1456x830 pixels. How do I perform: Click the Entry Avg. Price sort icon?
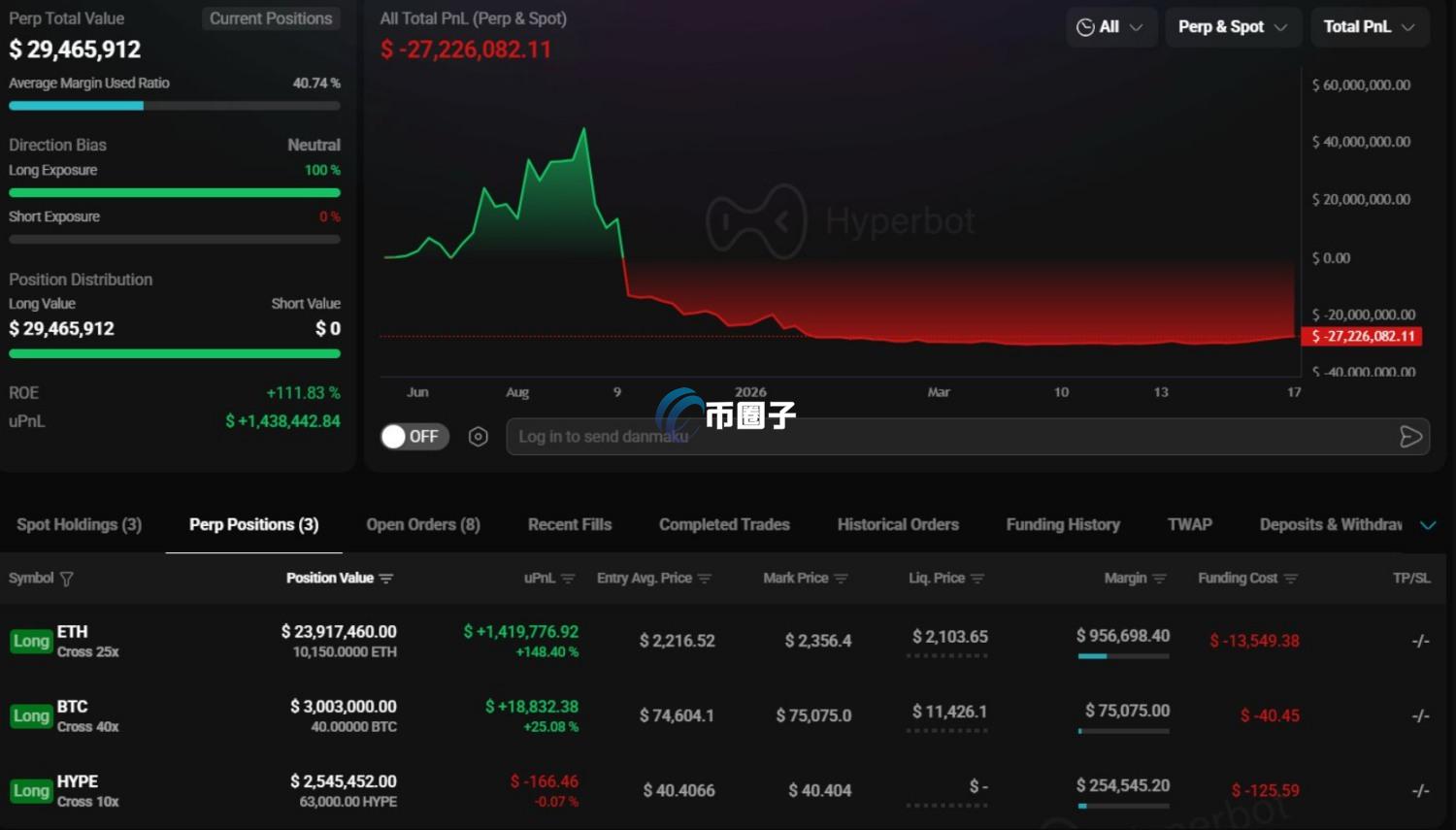[x=705, y=579]
